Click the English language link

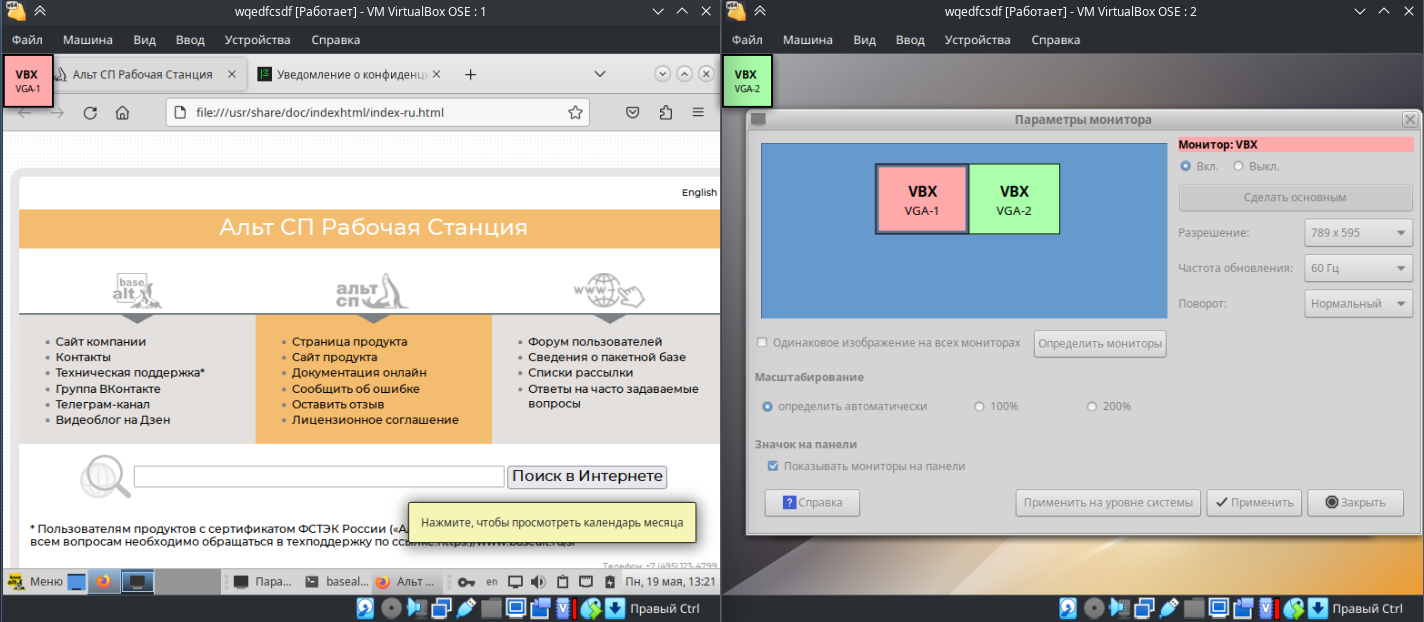tap(699, 192)
